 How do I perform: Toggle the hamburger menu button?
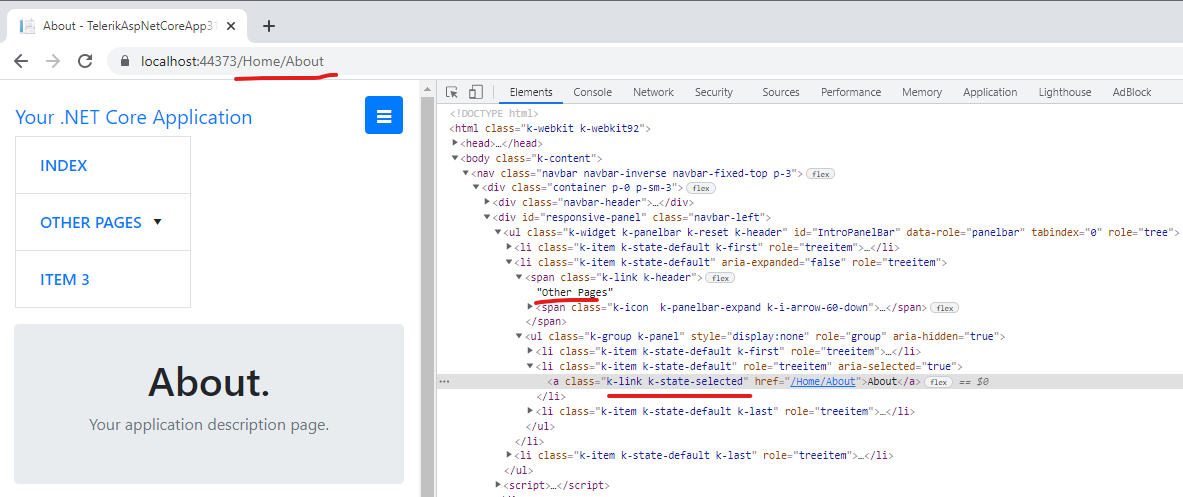click(x=384, y=115)
